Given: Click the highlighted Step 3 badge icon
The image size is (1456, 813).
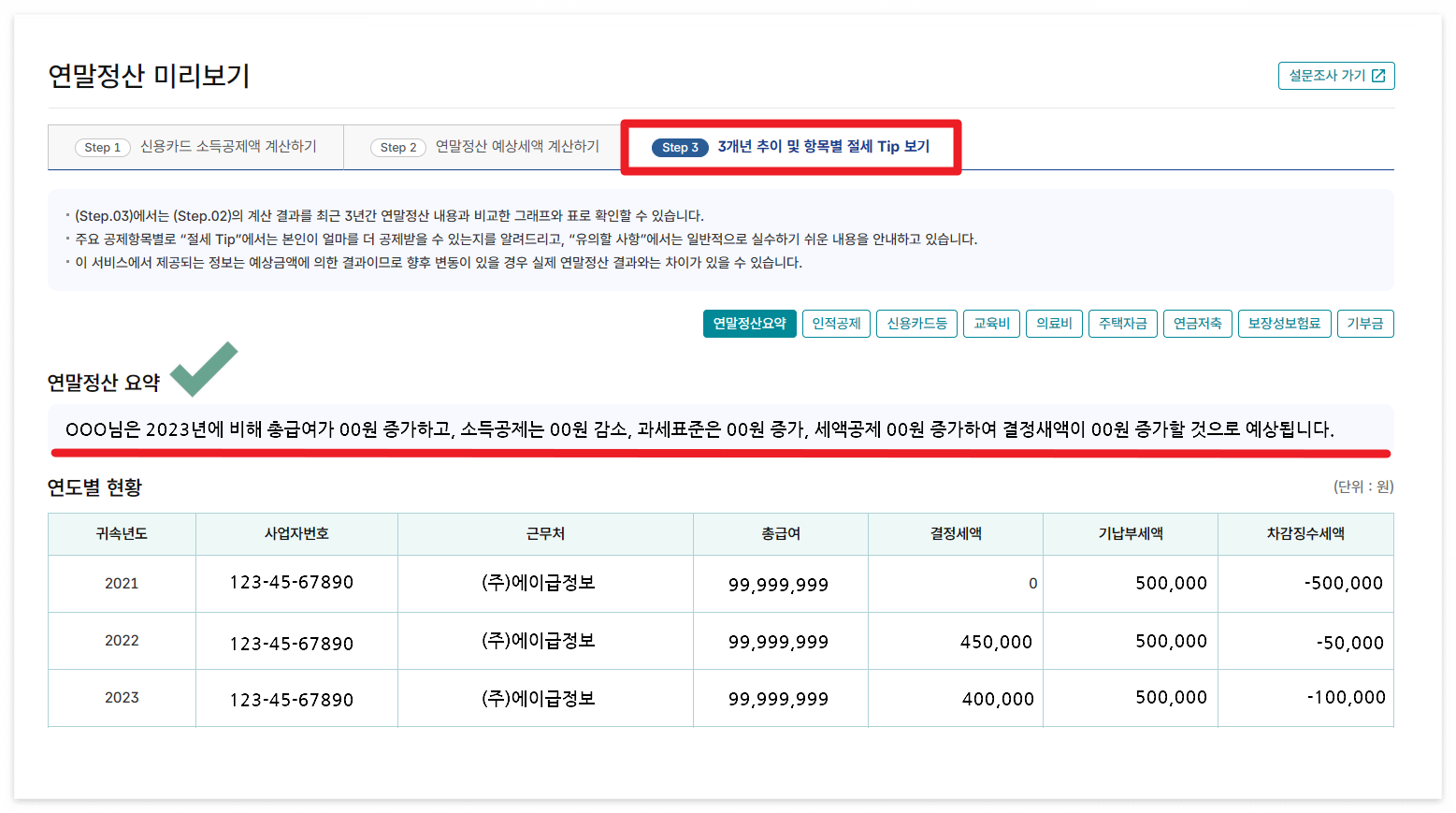Looking at the screenshot, I should [x=680, y=147].
